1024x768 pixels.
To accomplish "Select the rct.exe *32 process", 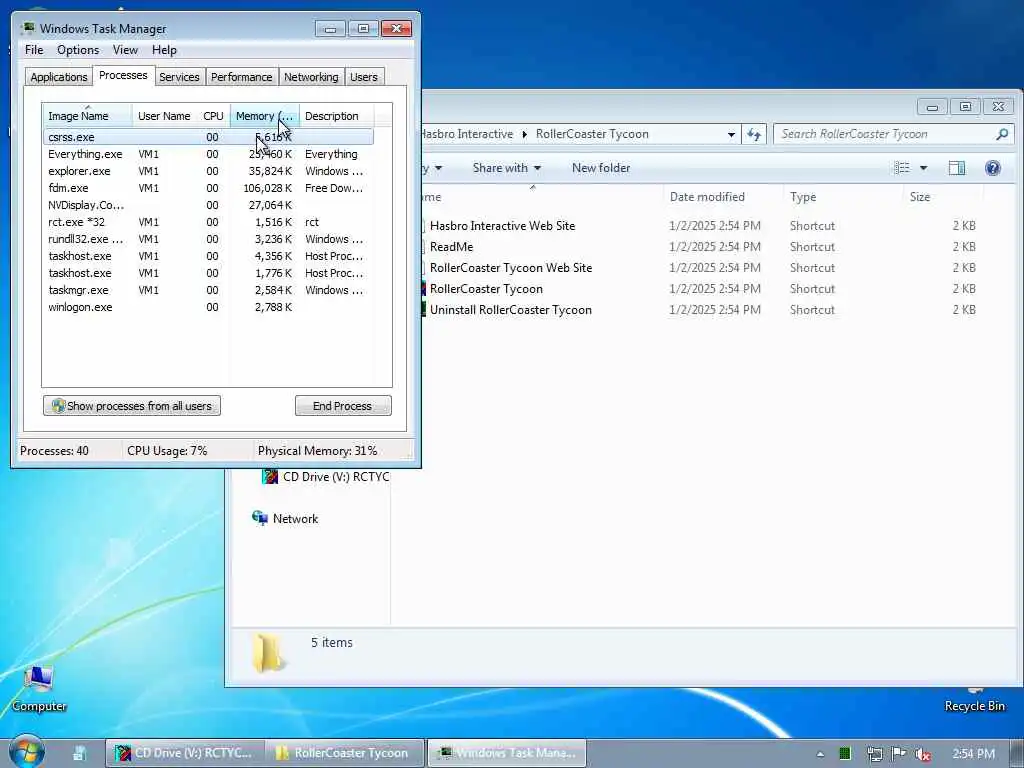I will coord(208,222).
